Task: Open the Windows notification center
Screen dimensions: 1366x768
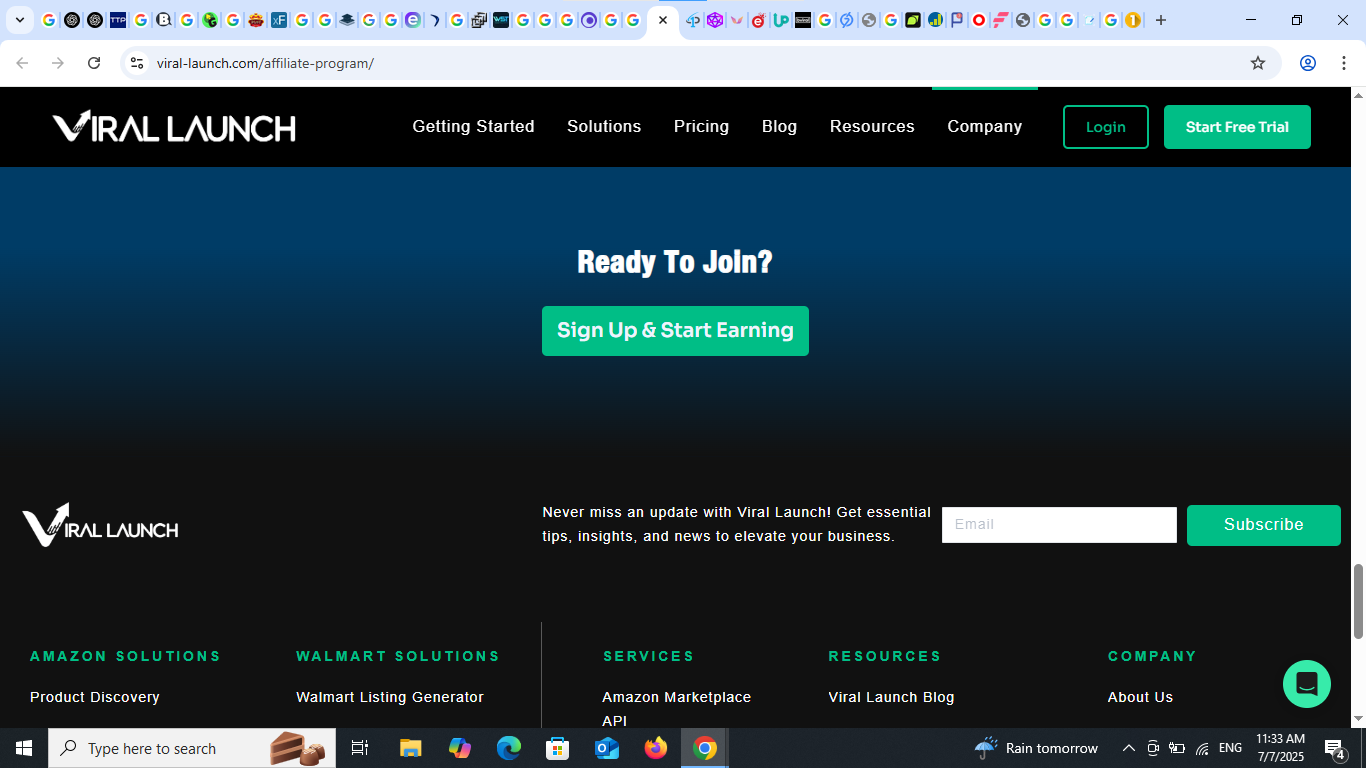Action: pos(1334,748)
